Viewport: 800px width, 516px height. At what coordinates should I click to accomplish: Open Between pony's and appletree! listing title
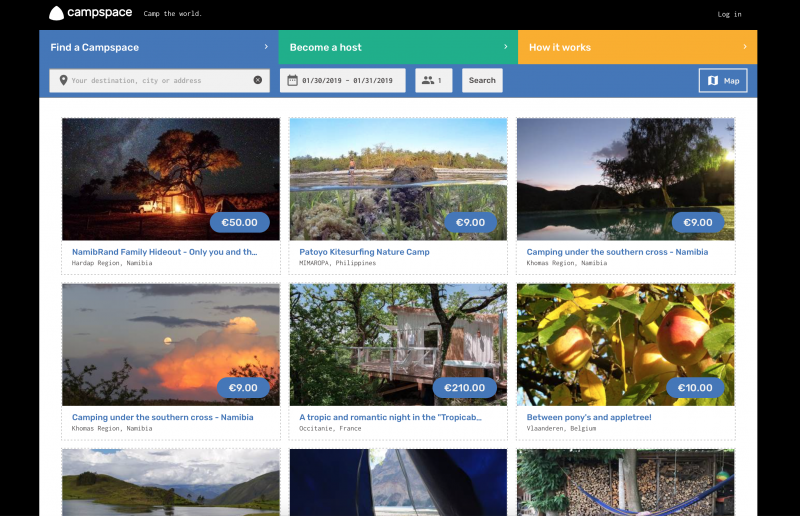point(589,417)
